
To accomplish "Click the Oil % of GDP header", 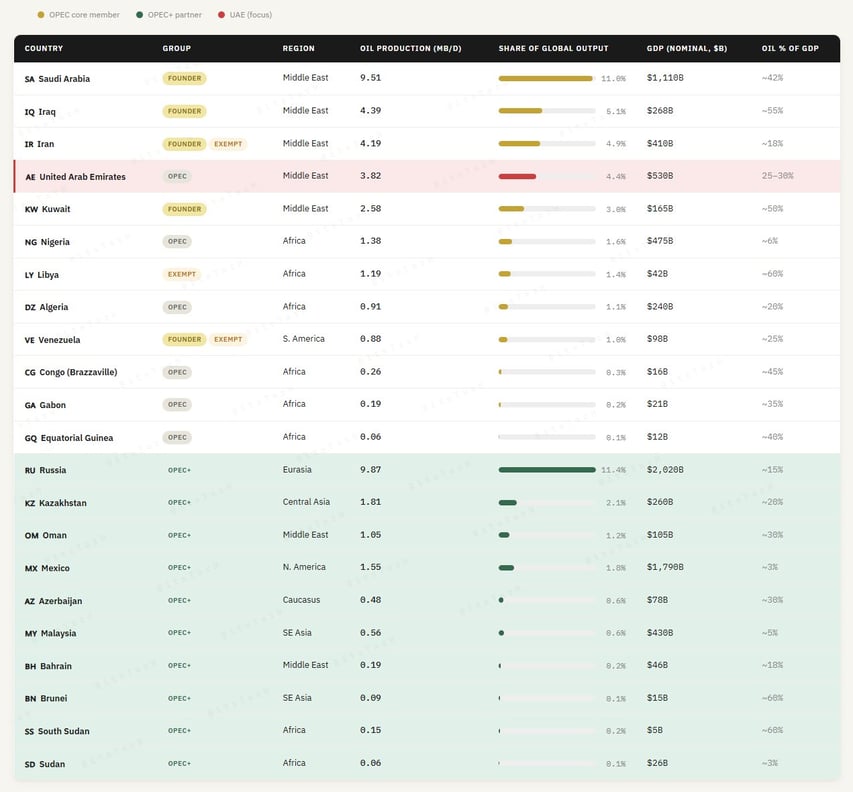I will (x=789, y=48).
